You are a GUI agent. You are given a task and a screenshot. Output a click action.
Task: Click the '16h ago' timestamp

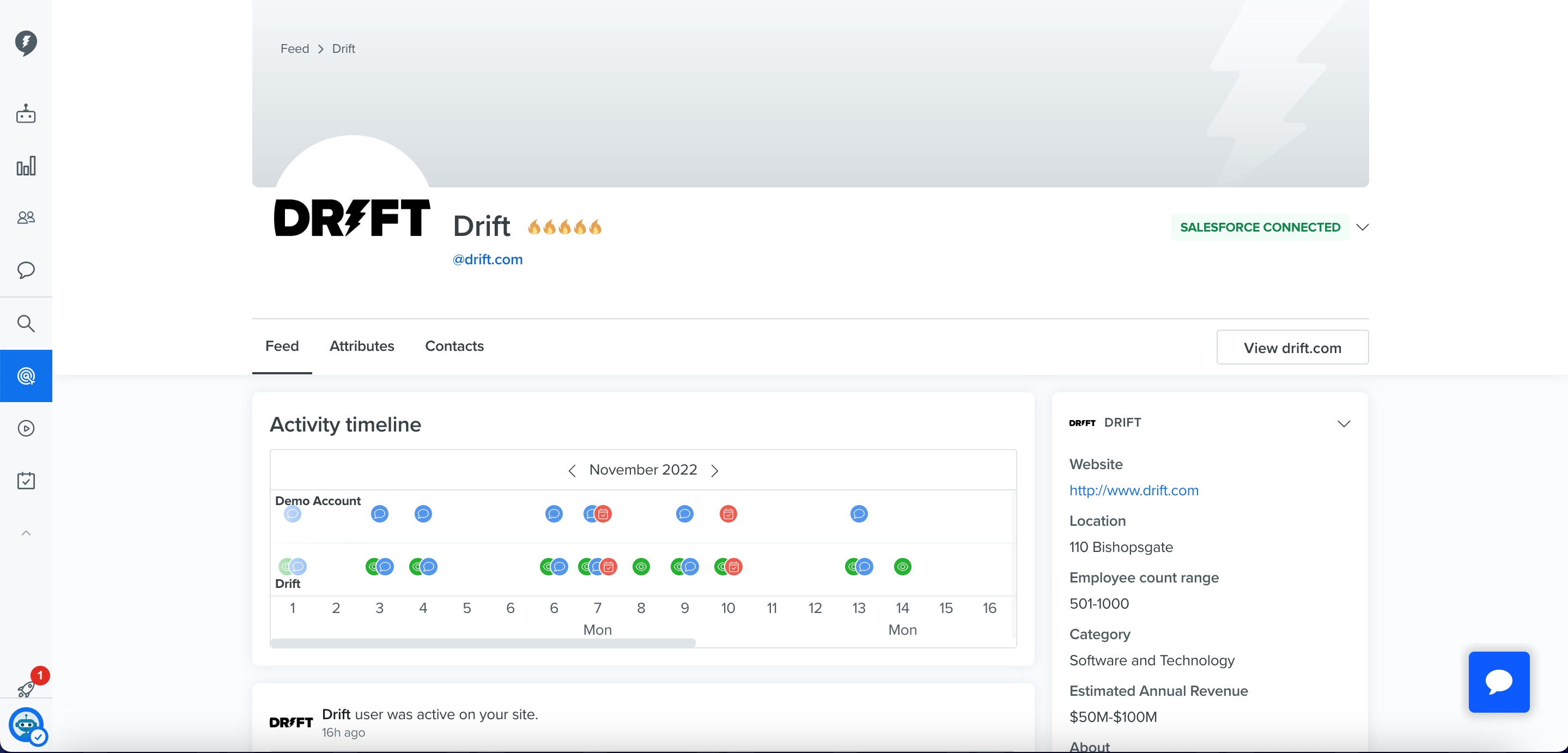(343, 732)
